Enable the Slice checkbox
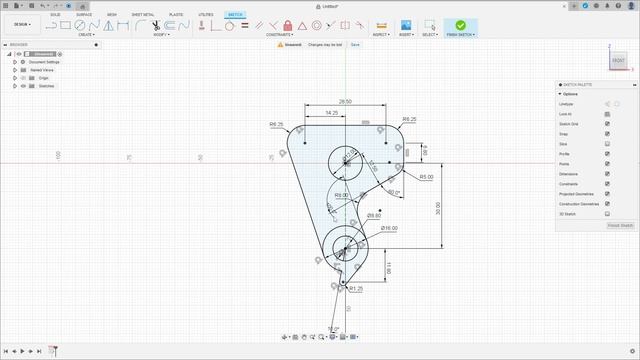The width and height of the screenshot is (640, 360). 607,144
